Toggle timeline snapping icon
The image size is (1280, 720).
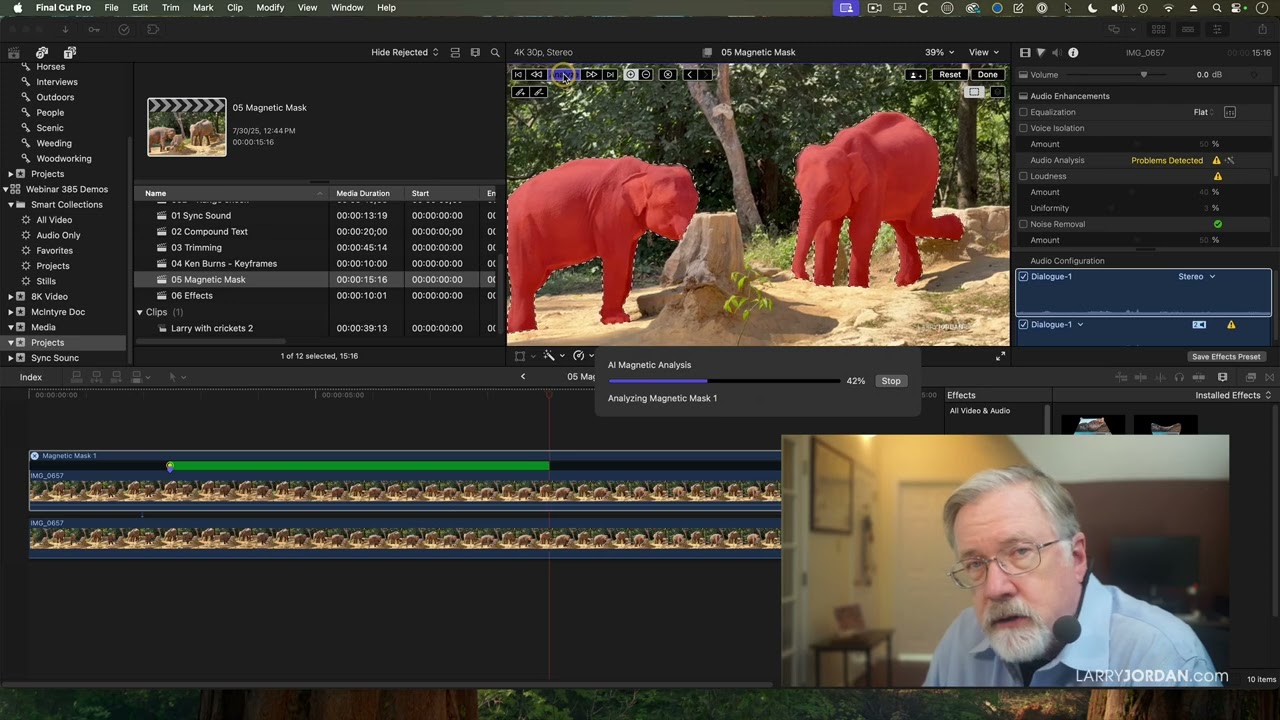1198,377
